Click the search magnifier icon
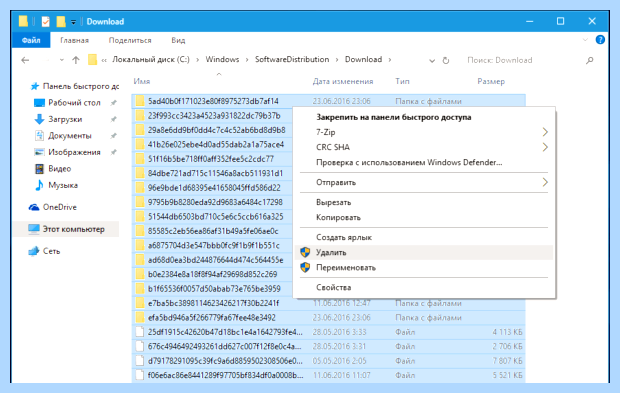 click(590, 60)
